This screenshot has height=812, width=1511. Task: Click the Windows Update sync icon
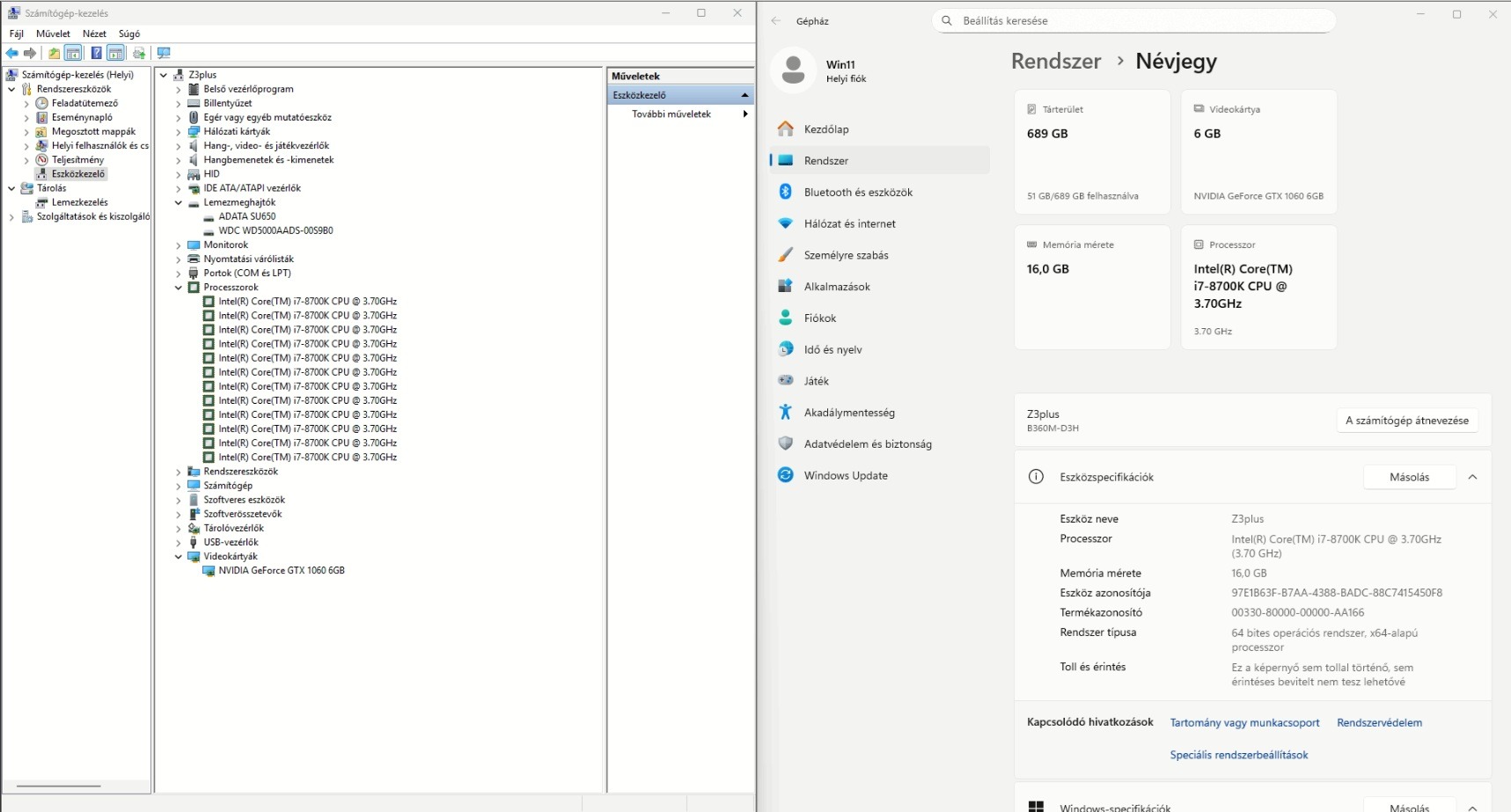coord(786,475)
